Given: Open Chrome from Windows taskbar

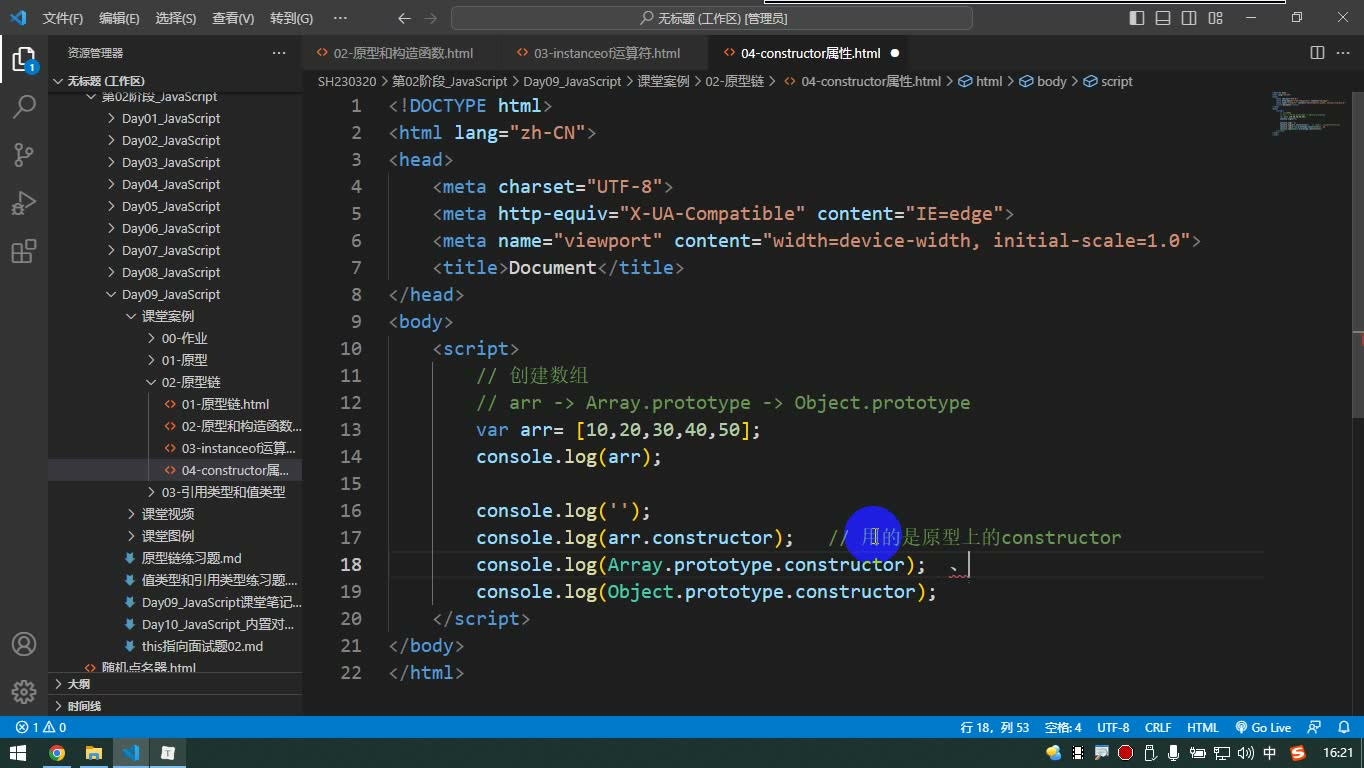Looking at the screenshot, I should tap(57, 753).
